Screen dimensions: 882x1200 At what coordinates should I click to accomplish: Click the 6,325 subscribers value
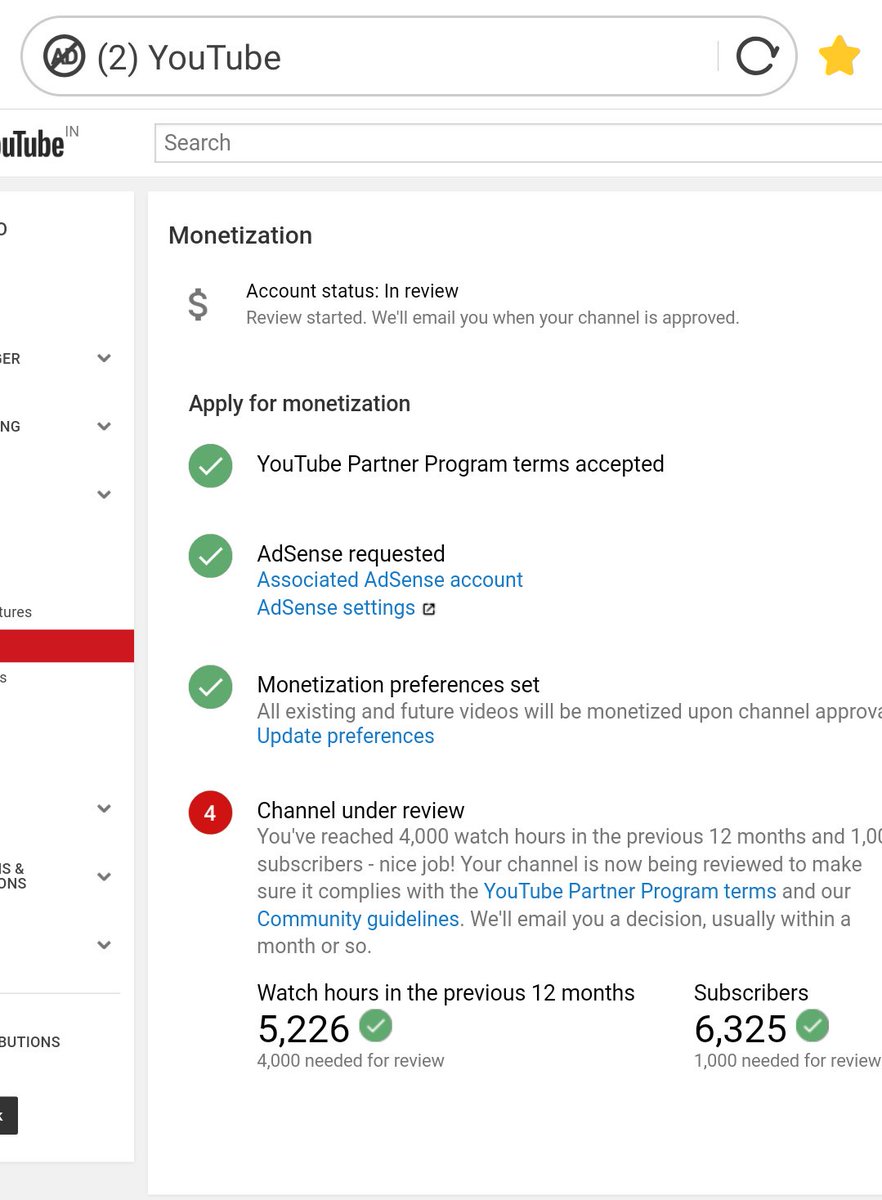click(741, 1028)
